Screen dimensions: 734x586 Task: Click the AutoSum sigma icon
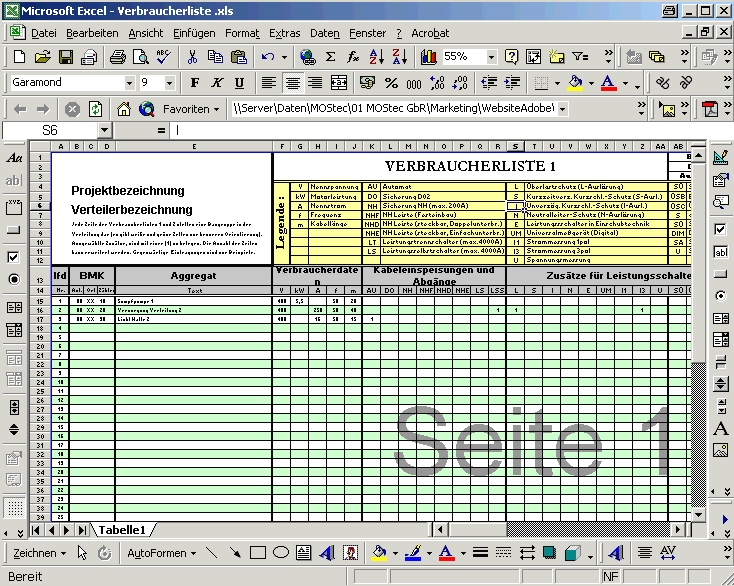coord(329,57)
